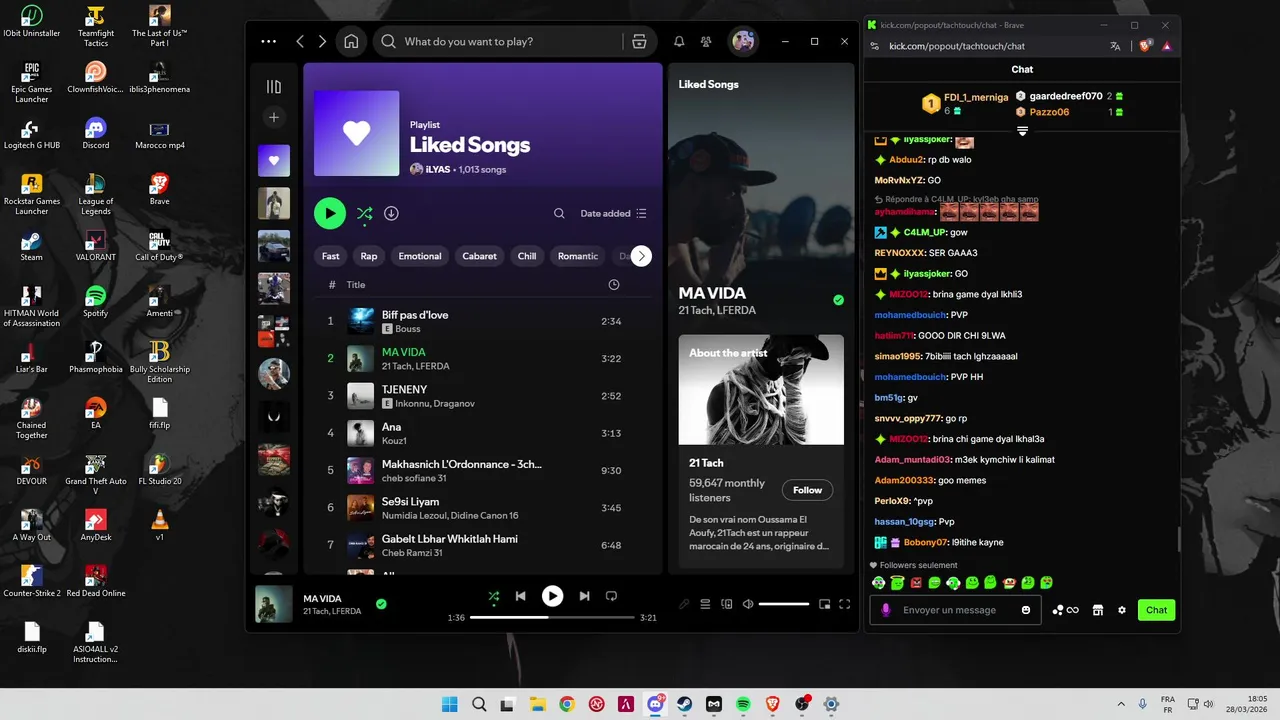Download the Liked Songs playlist
Image resolution: width=1280 pixels, height=720 pixels.
391,213
